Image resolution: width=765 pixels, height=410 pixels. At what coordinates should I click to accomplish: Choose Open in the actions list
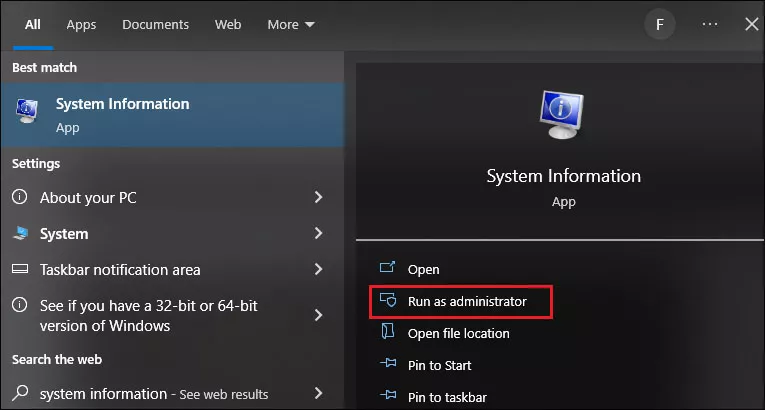[423, 269]
